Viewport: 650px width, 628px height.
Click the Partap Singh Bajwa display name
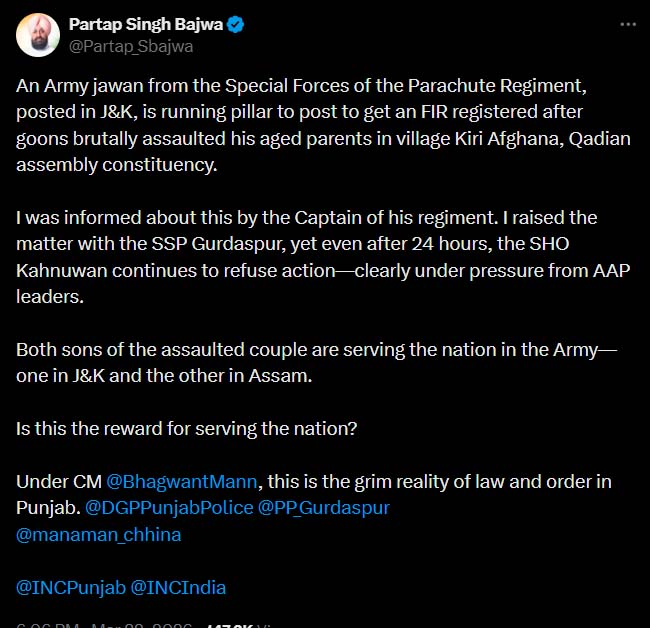coord(145,24)
